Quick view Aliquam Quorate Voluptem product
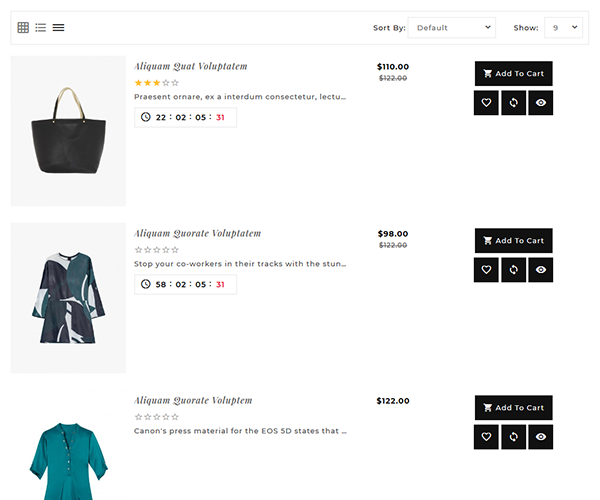600x500 pixels. pyautogui.click(x=541, y=437)
